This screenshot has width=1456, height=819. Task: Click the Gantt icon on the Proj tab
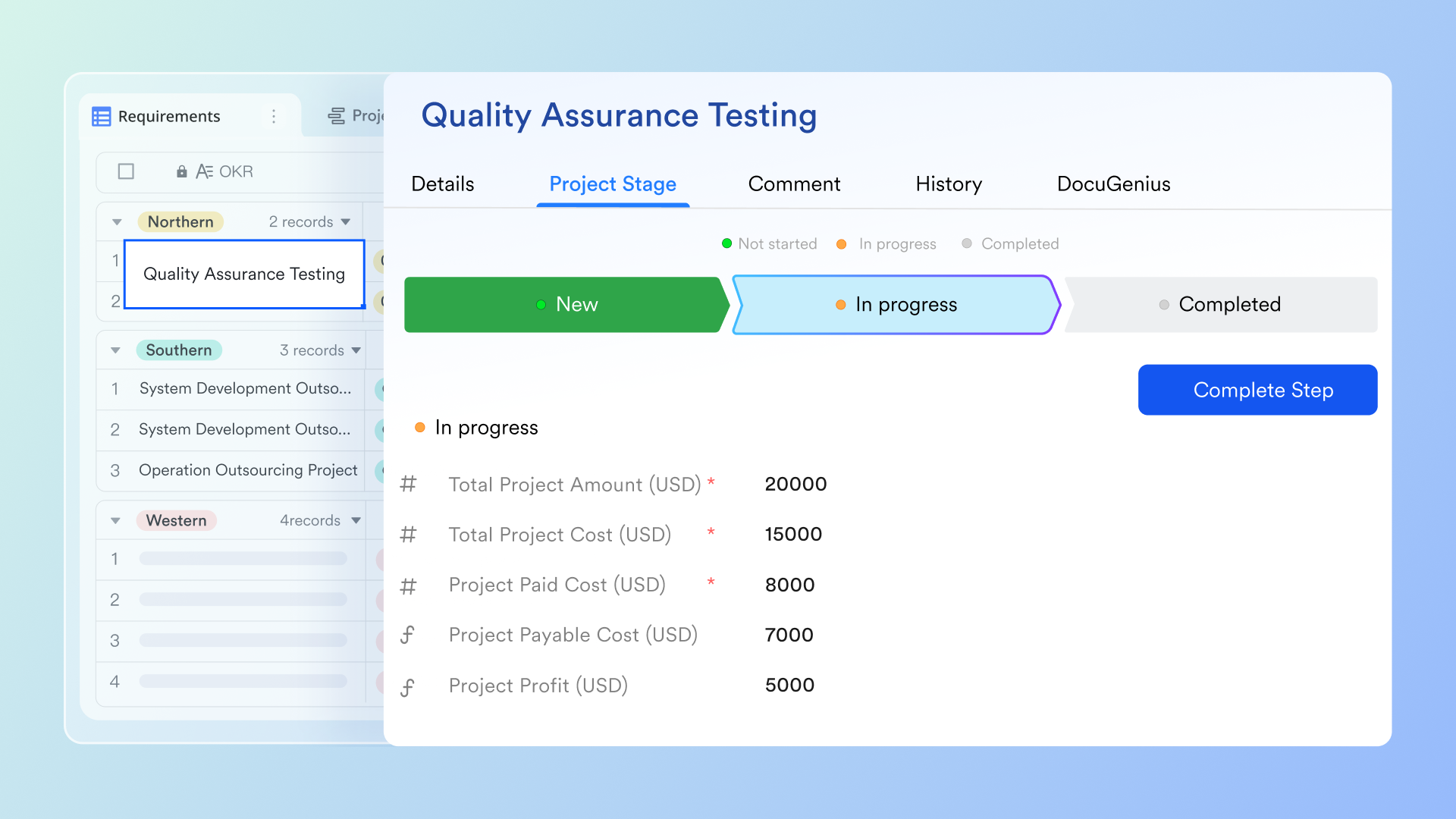tap(336, 116)
